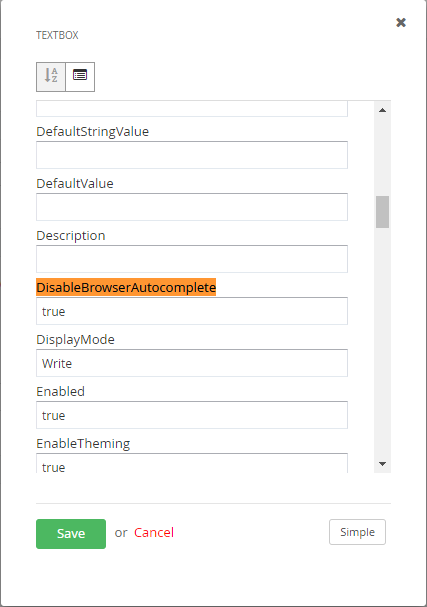Focus the Description text field
The height and width of the screenshot is (607, 427).
(x=192, y=259)
